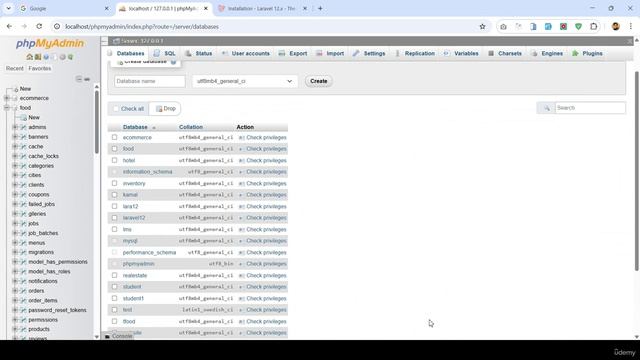Image resolution: width=640 pixels, height=360 pixels.
Task: Expand the categories table node
Action: (x=15, y=166)
